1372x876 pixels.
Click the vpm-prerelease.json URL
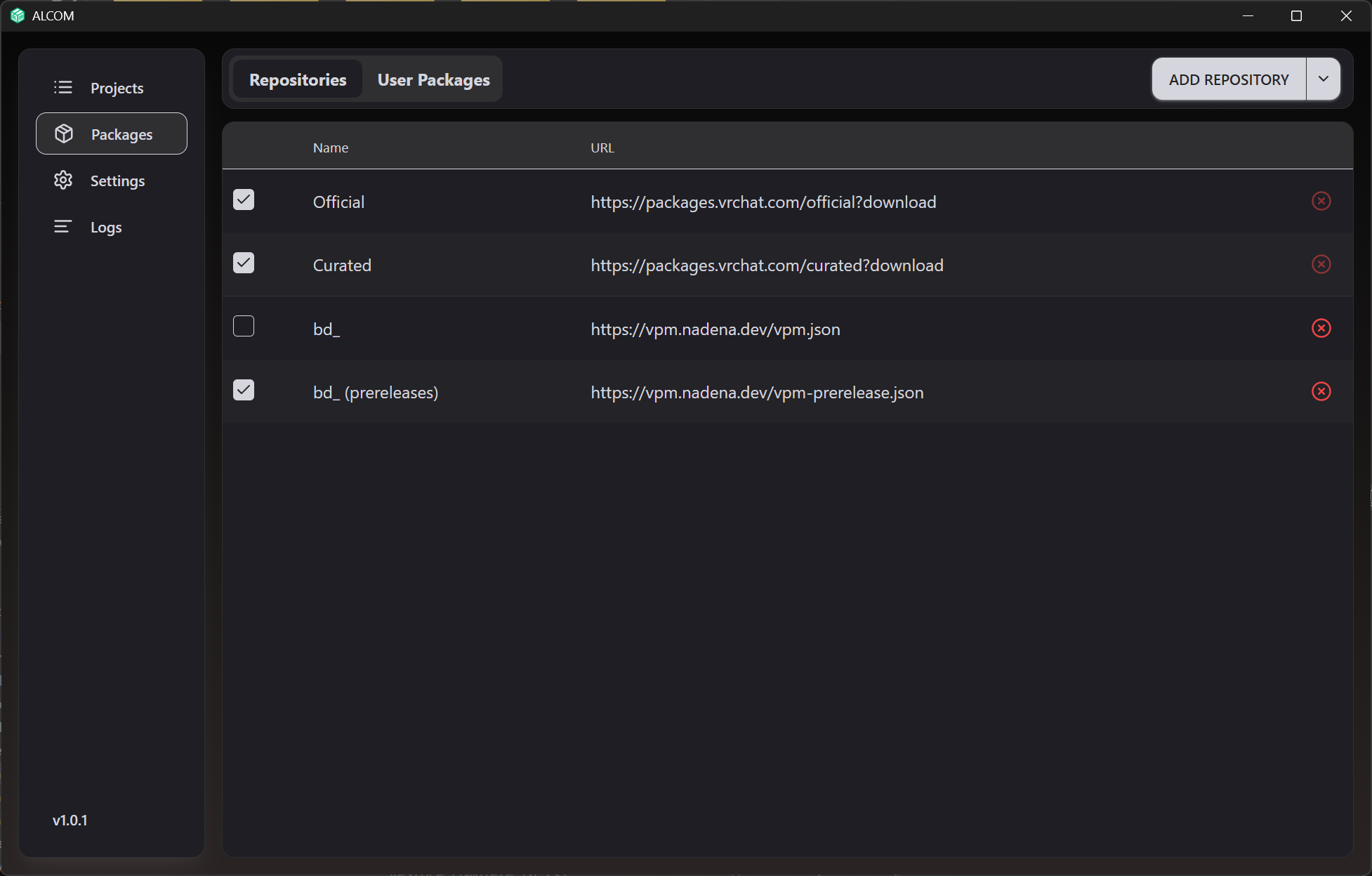coord(757,392)
